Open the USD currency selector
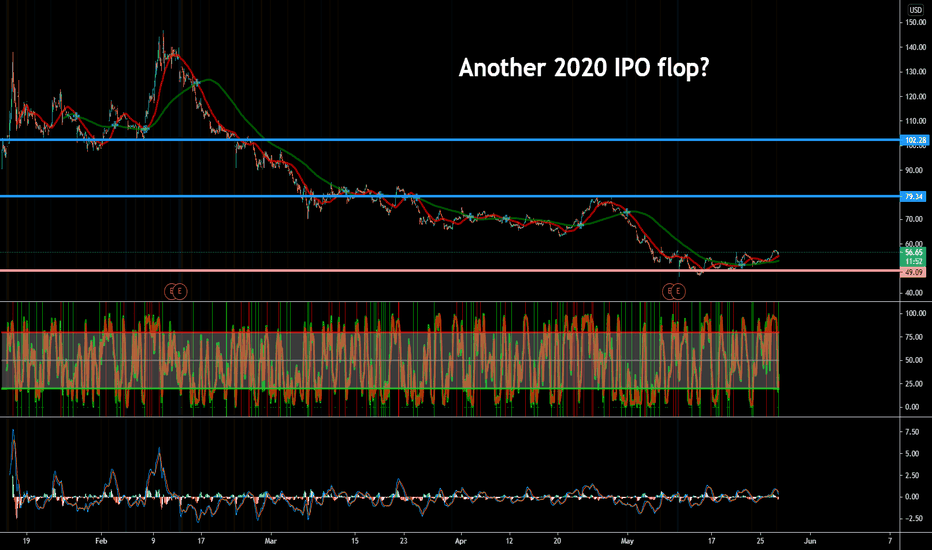932x550 pixels. pyautogui.click(x=915, y=10)
